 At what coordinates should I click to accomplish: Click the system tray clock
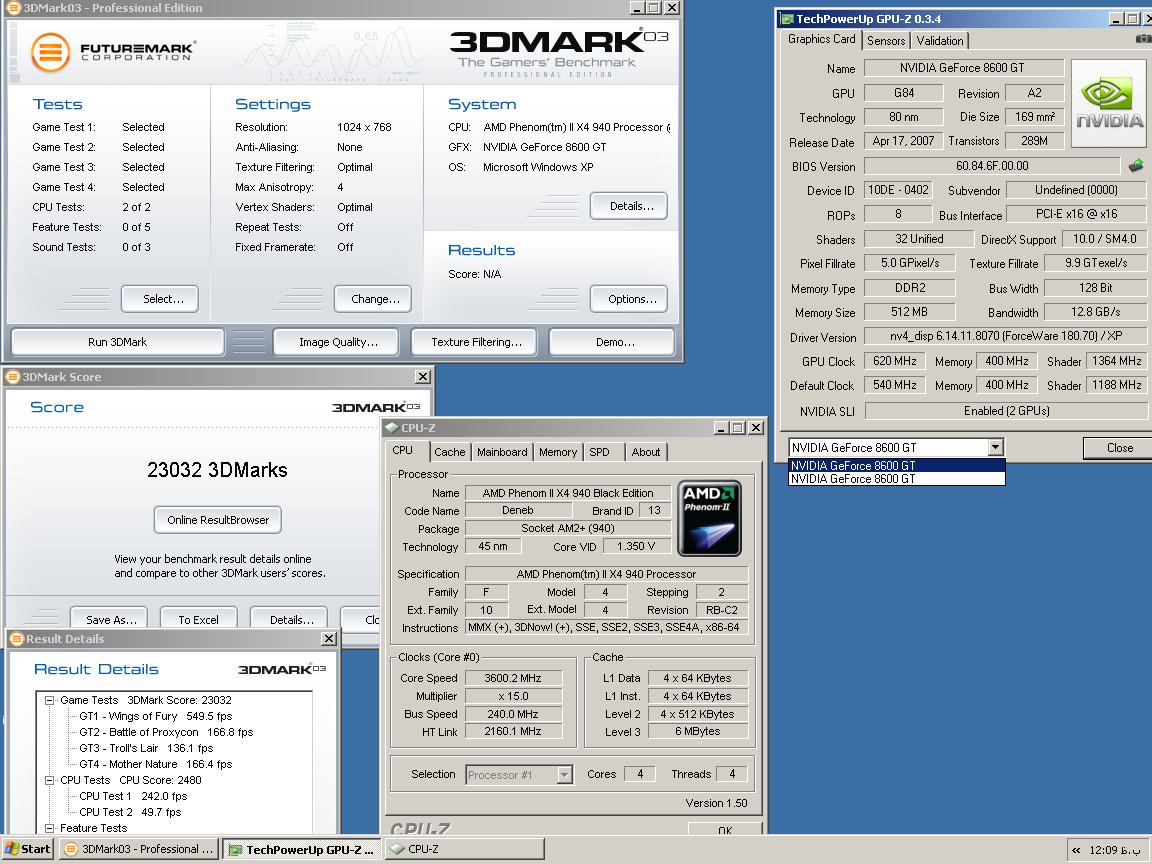1113,850
